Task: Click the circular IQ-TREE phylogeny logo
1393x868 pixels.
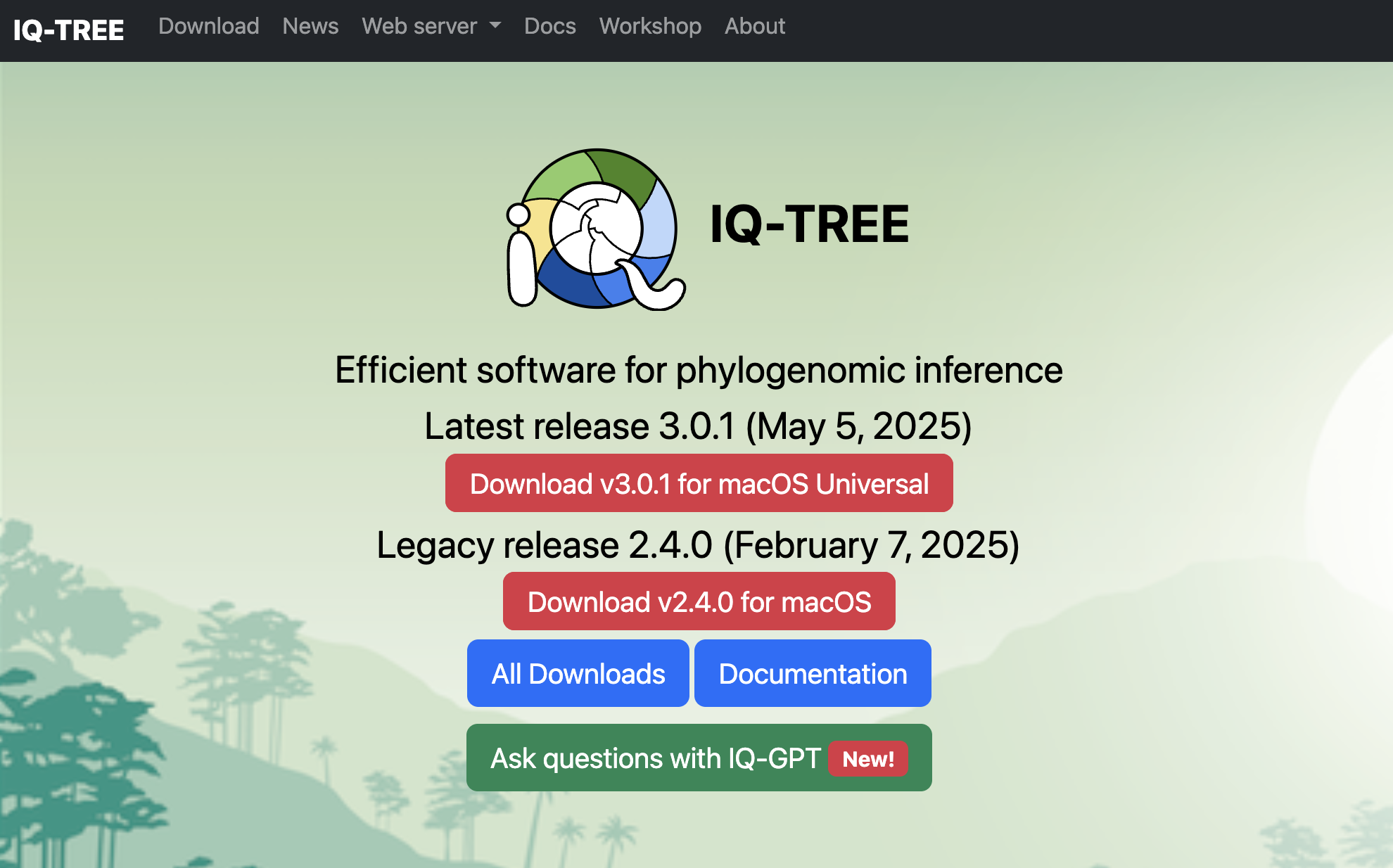Action: tap(598, 229)
